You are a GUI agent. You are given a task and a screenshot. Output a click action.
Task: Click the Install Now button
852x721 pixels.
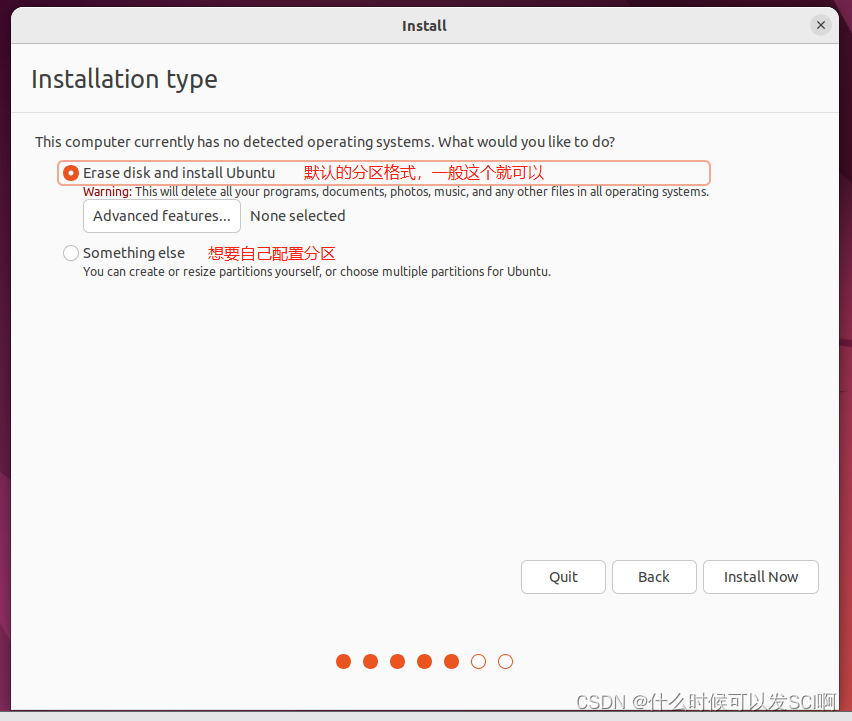(x=761, y=577)
